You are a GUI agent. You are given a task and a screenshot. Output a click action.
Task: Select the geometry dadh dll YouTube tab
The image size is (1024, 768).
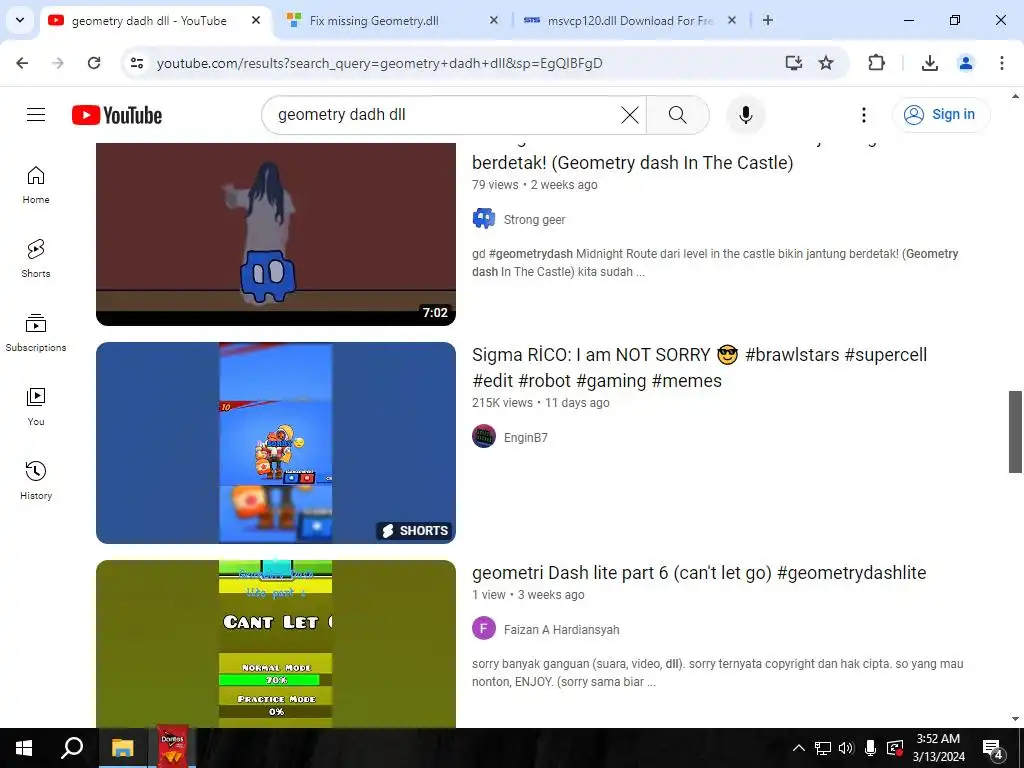coord(149,21)
